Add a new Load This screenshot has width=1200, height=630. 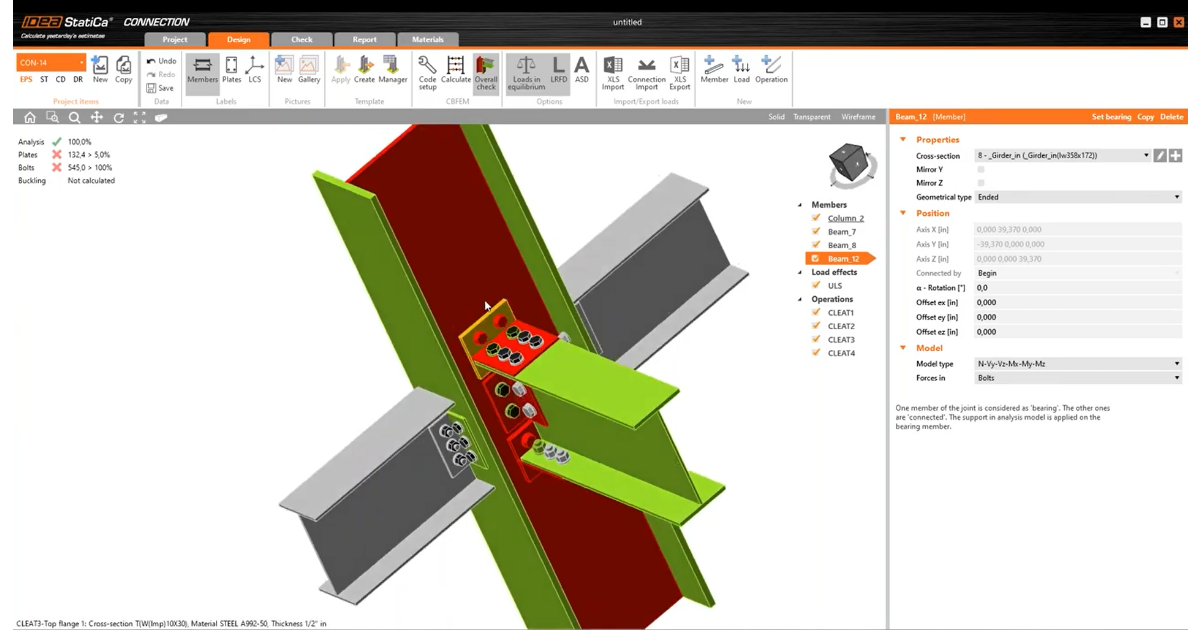(x=741, y=69)
